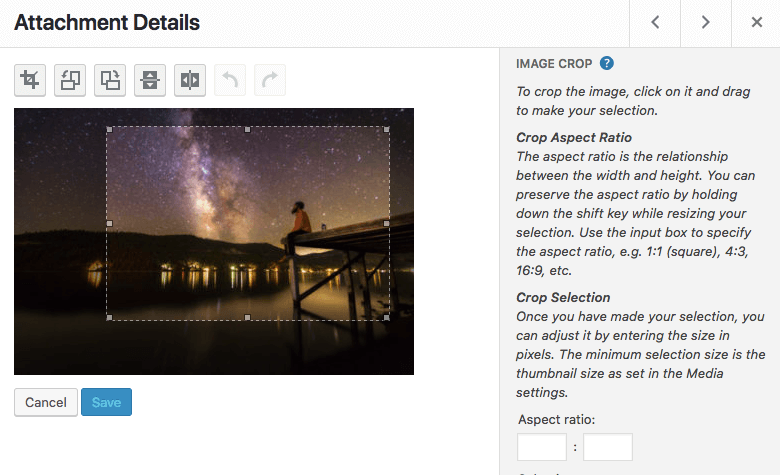Flip the image horizontally
The height and width of the screenshot is (475, 780).
(190, 80)
